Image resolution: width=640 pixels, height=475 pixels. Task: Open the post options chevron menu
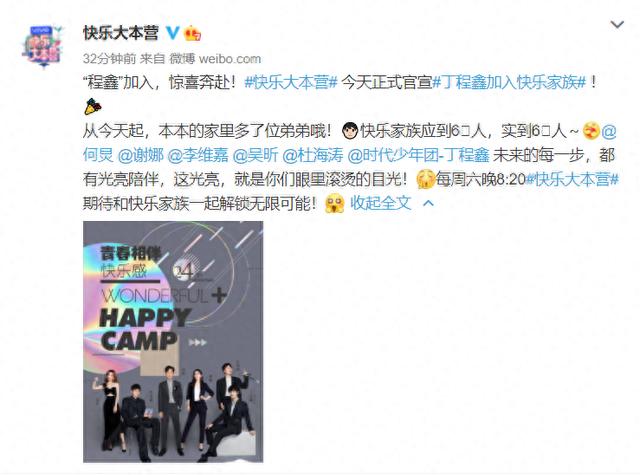point(617,25)
